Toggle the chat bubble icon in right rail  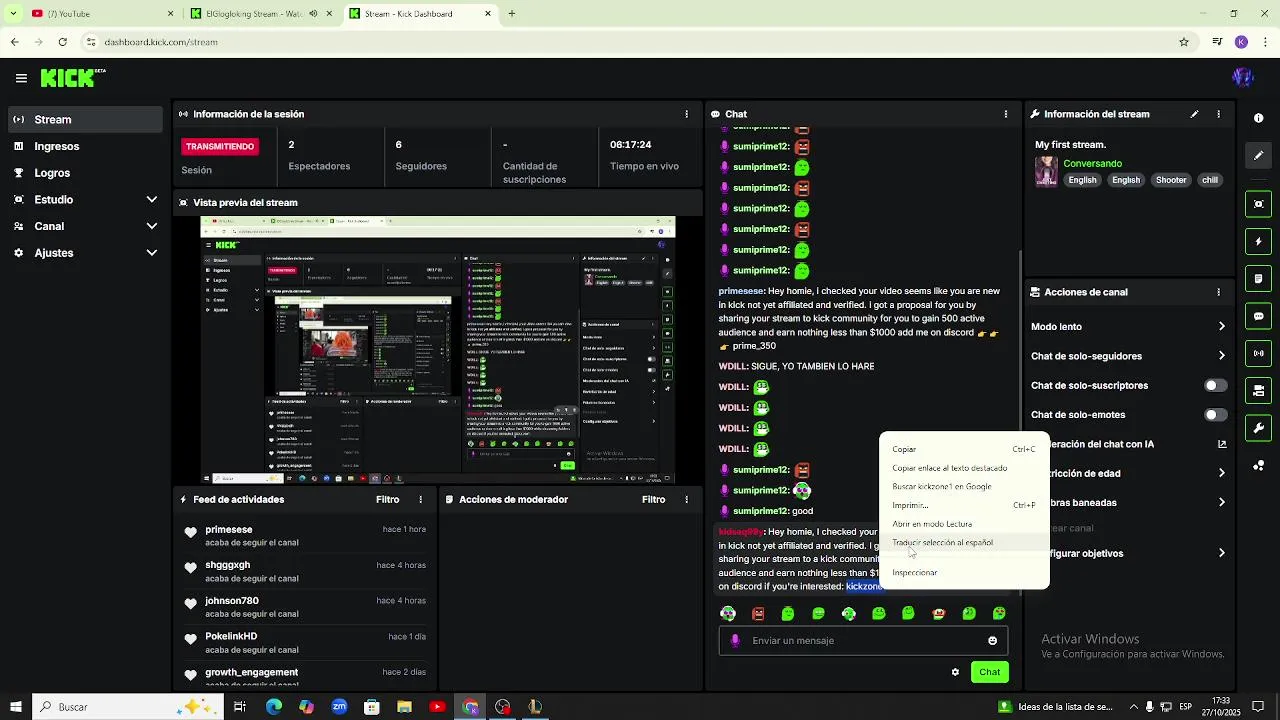[1258, 316]
